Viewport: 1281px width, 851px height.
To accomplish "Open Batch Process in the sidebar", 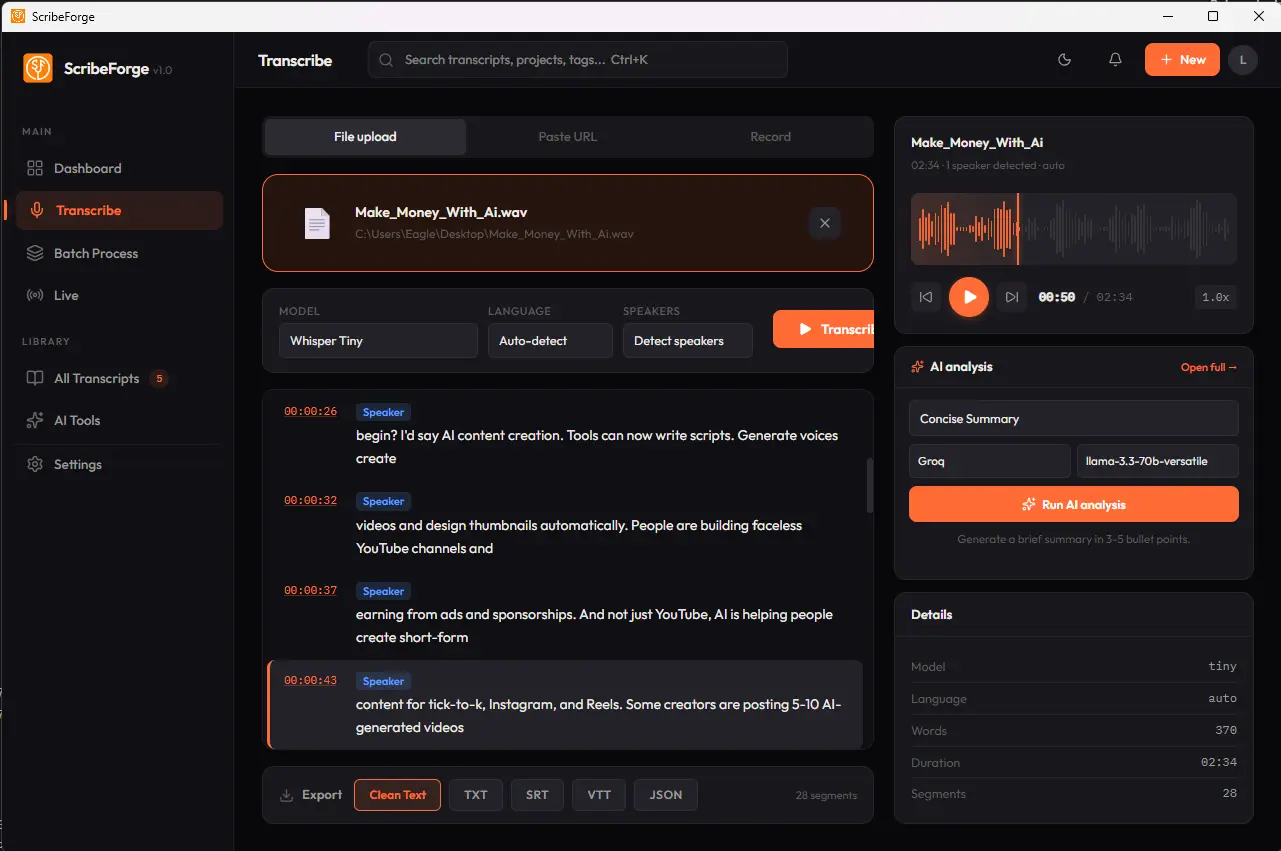I will (96, 253).
